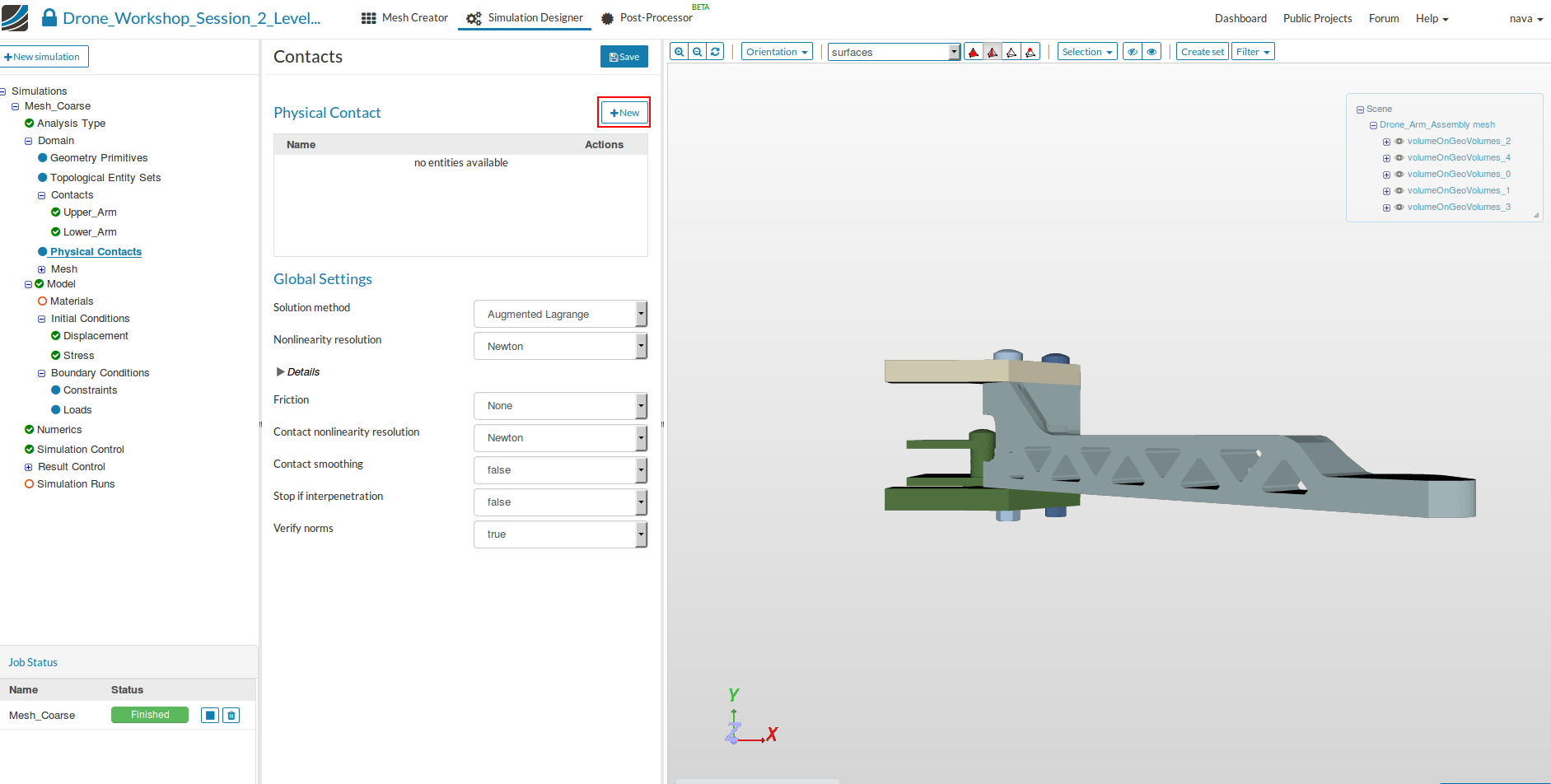Delete the Mesh_Coarse job with trash icon
The image size is (1551, 784).
point(231,716)
